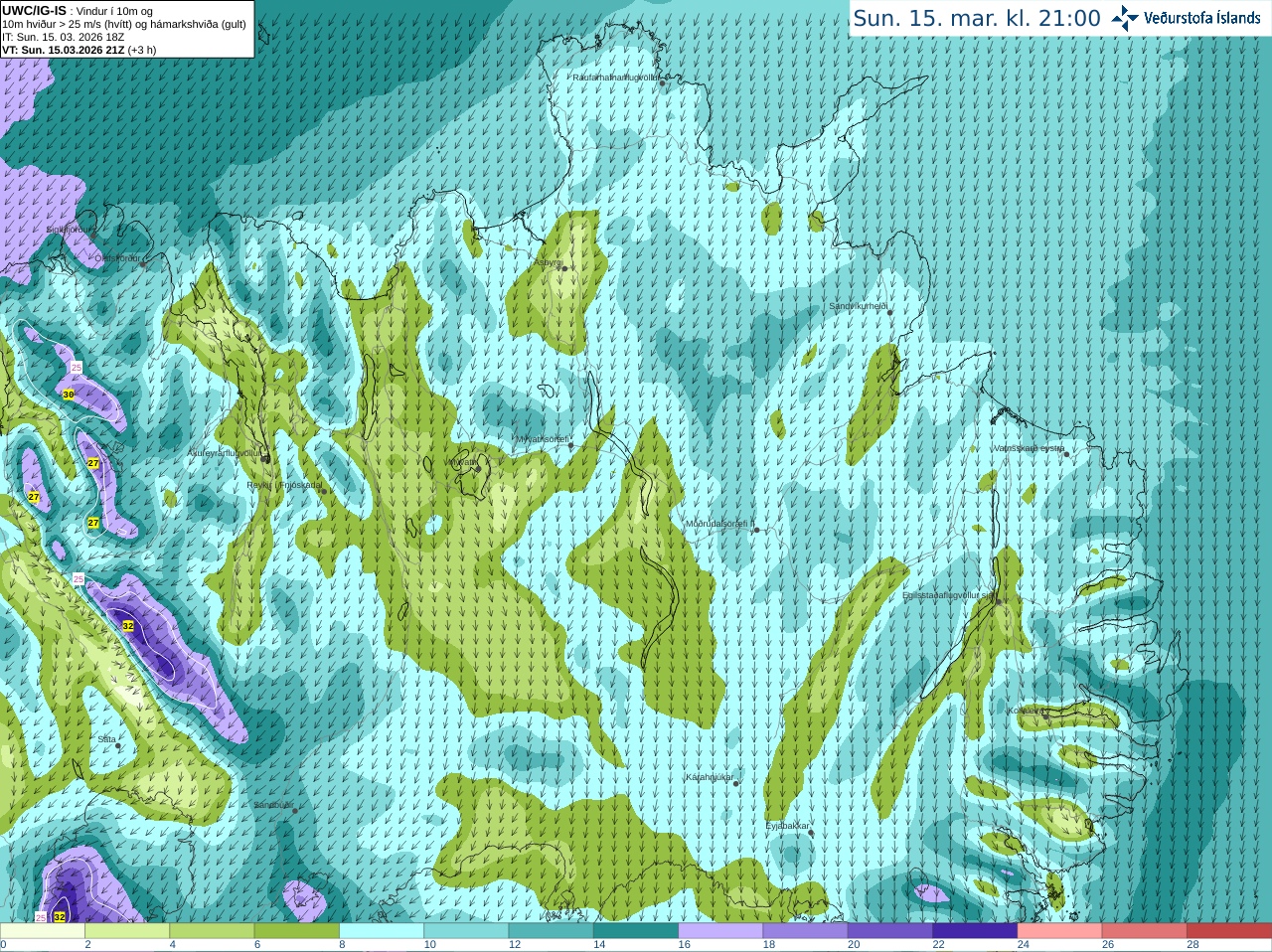1272x952 pixels.
Task: Click the legend scale number 24
Action: point(1024,945)
